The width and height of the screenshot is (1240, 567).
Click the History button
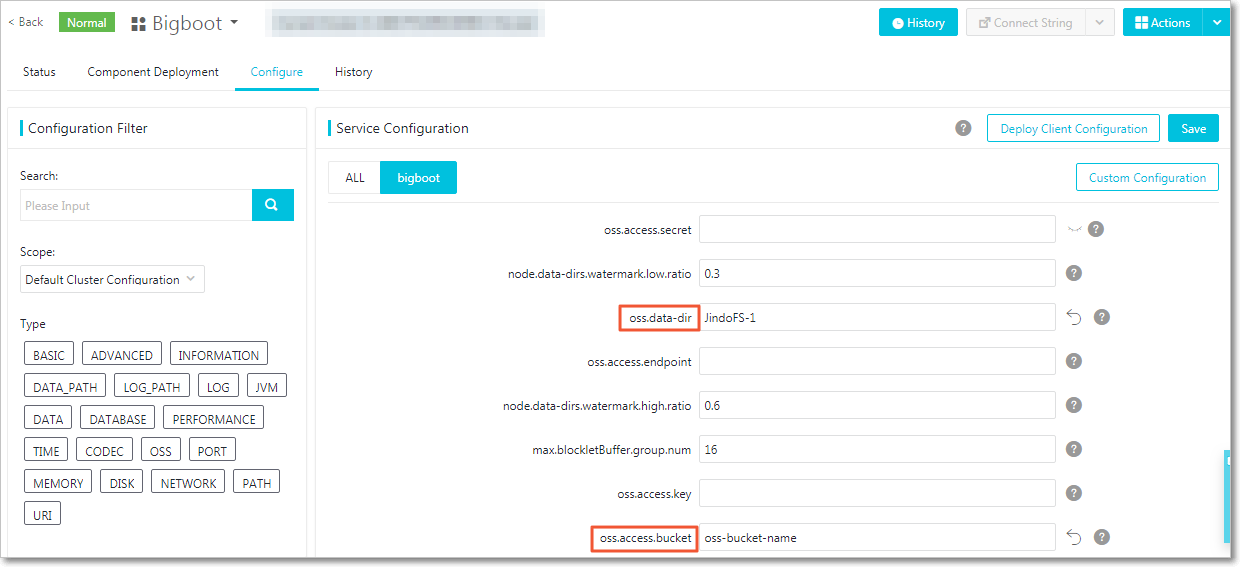918,22
